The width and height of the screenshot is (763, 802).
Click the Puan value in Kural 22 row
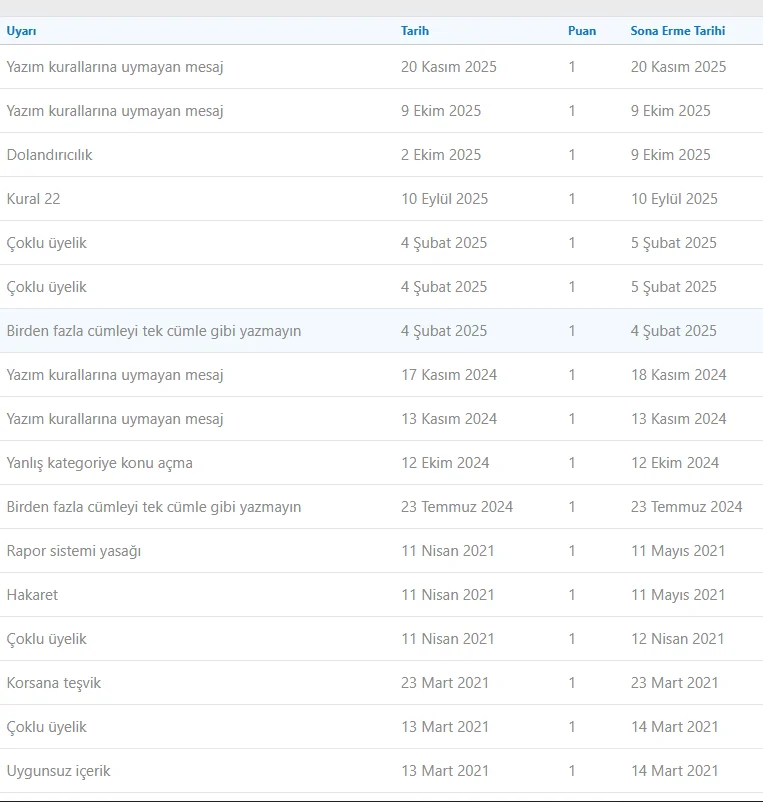pyautogui.click(x=572, y=198)
